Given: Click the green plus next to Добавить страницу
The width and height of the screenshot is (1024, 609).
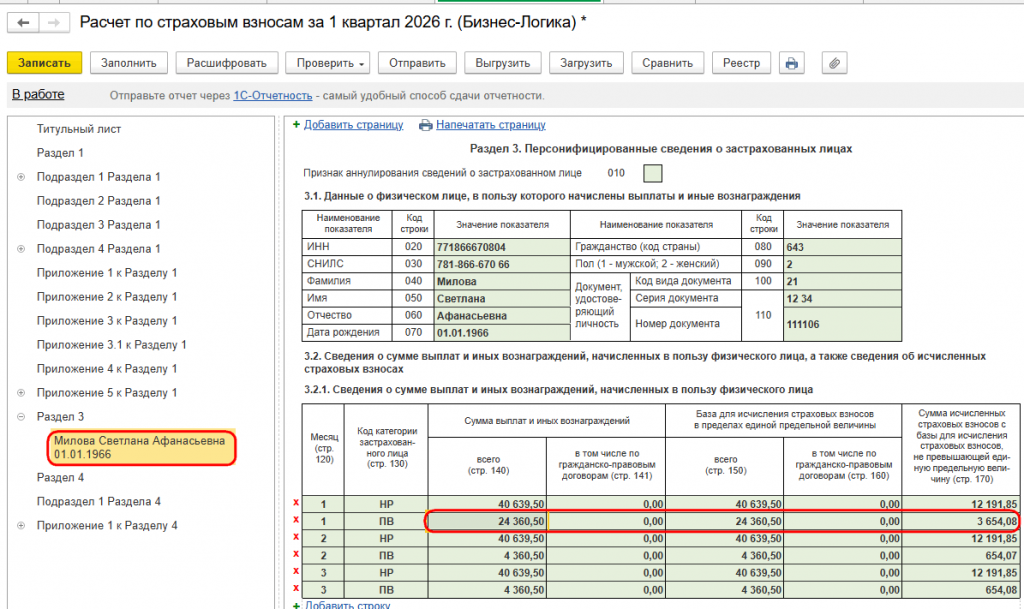Looking at the screenshot, I should pos(296,125).
